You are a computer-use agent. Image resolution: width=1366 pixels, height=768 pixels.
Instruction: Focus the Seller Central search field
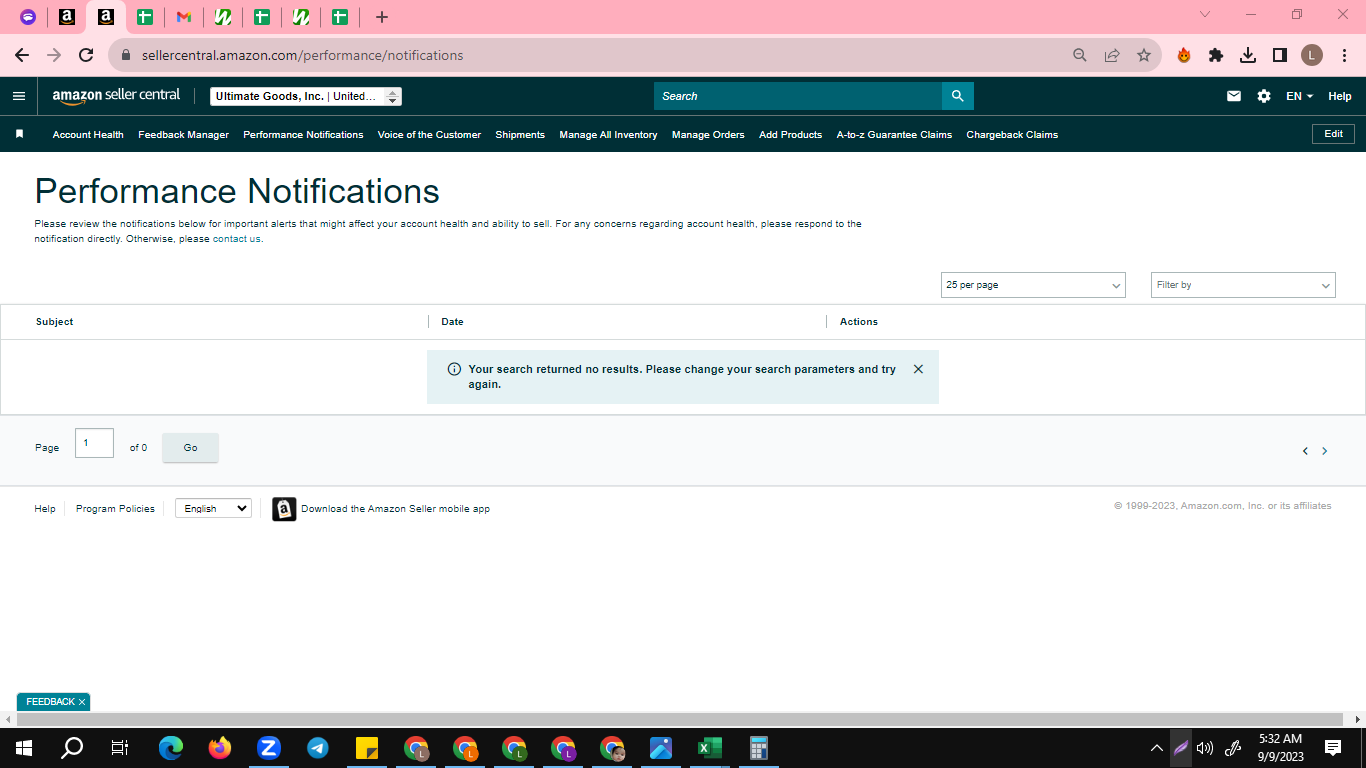coord(798,96)
